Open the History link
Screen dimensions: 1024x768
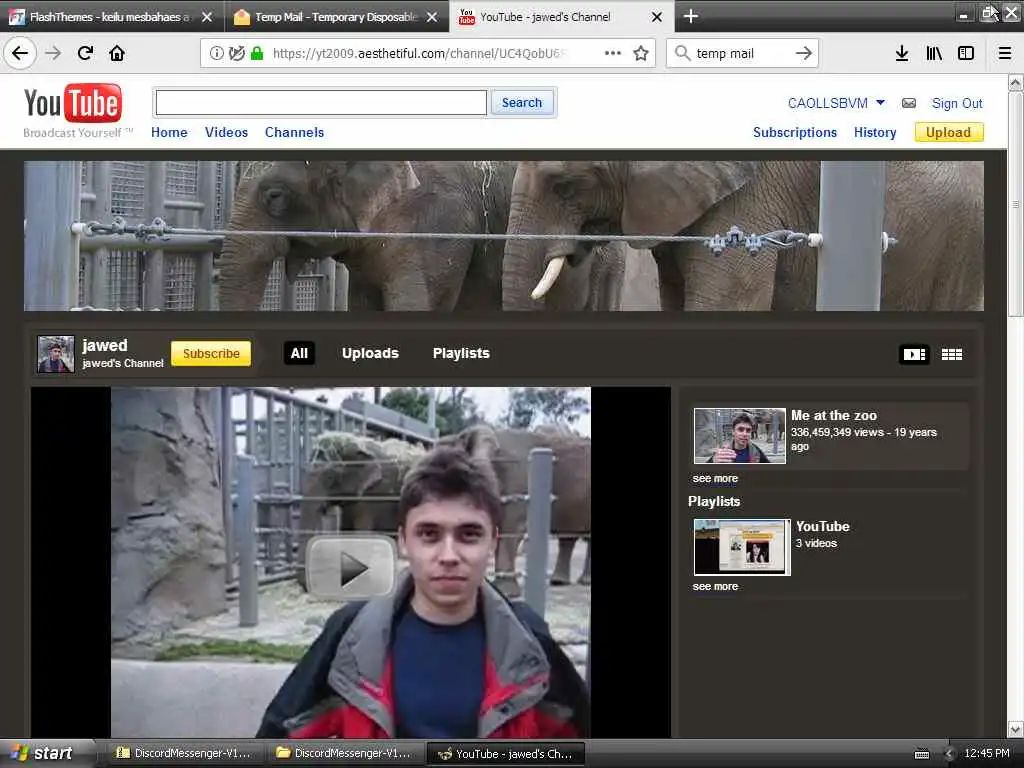[875, 132]
